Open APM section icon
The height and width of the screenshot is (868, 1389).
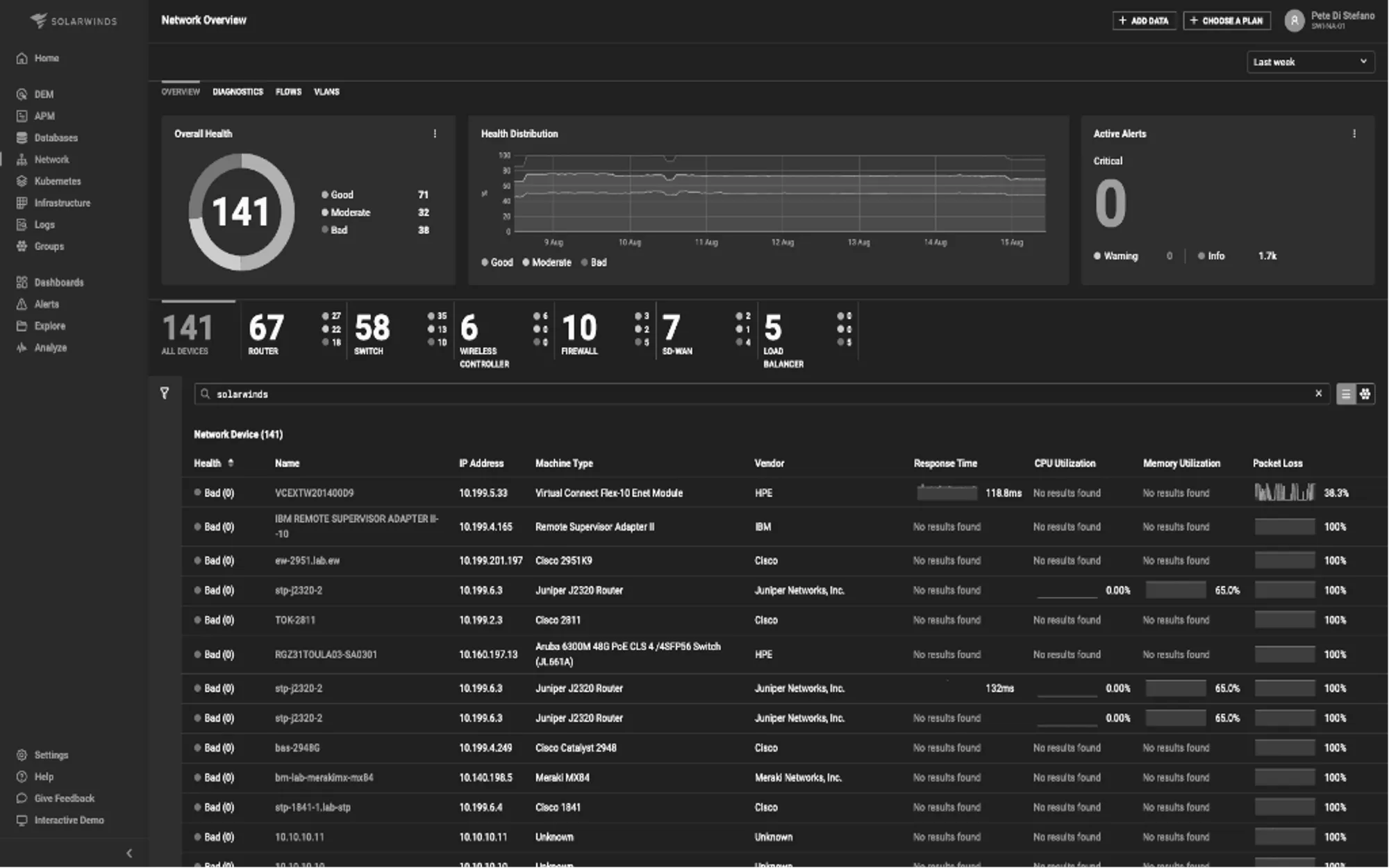pos(22,116)
